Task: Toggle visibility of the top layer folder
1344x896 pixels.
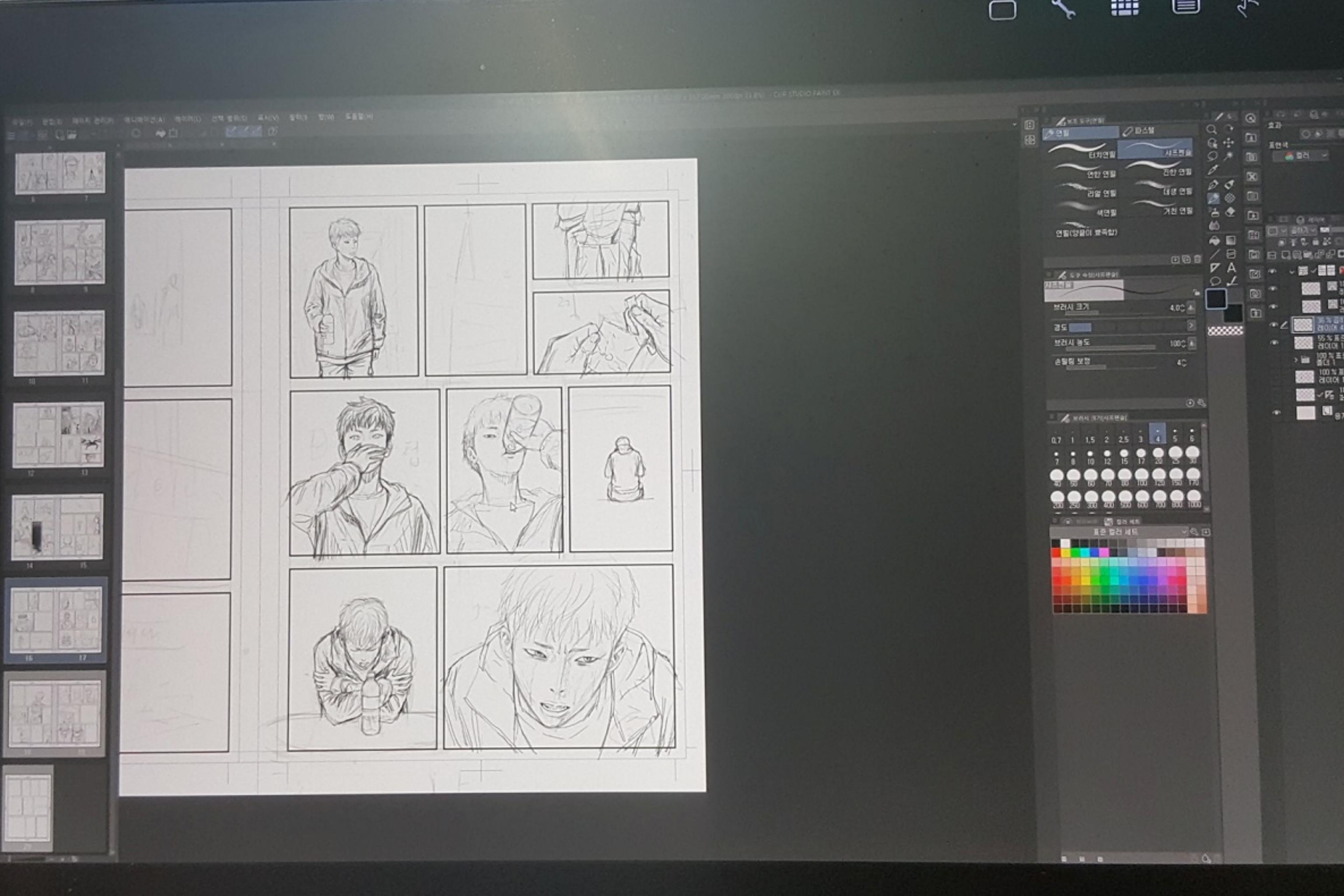Action: coord(1273,271)
